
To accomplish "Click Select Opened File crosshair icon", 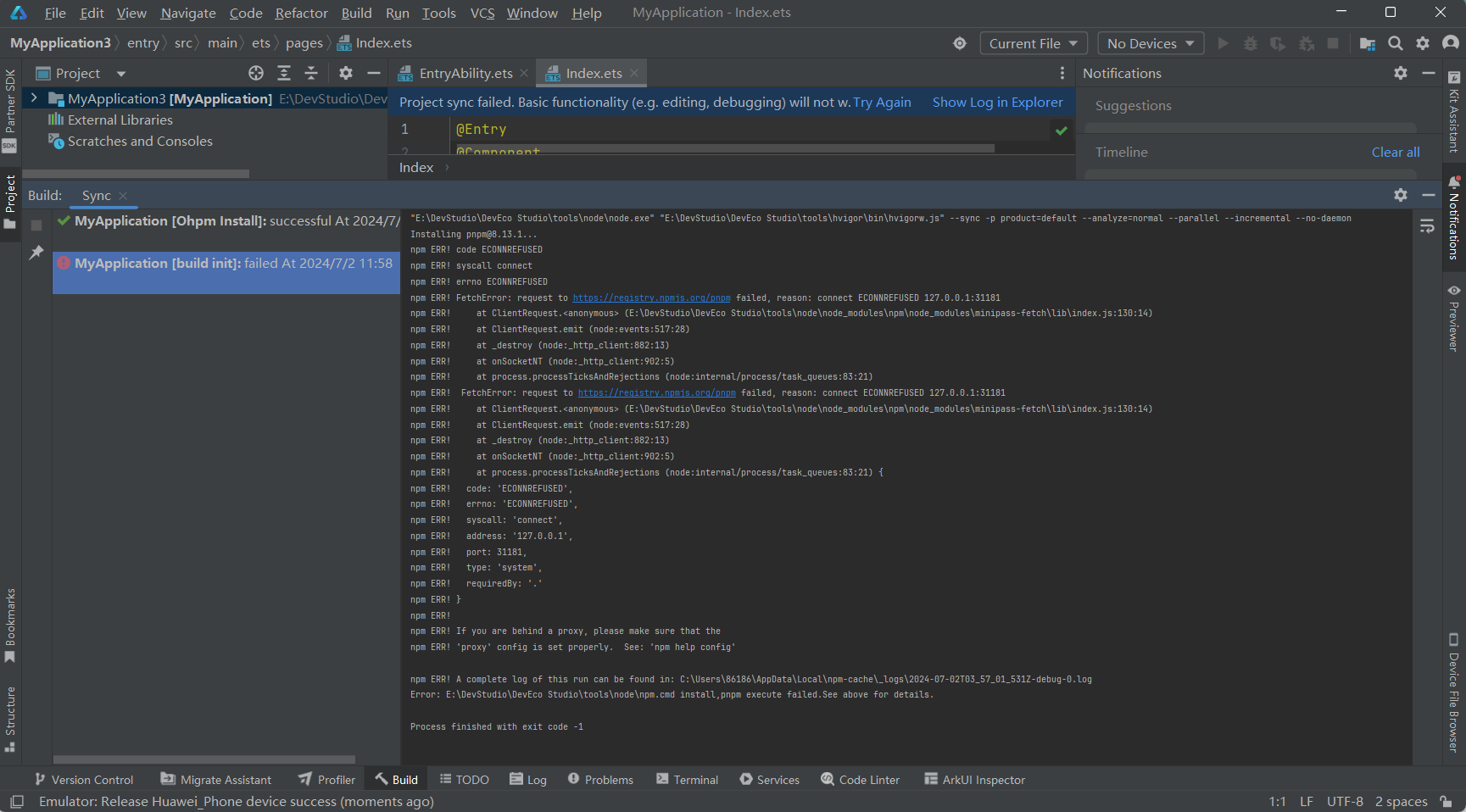I will tap(256, 74).
